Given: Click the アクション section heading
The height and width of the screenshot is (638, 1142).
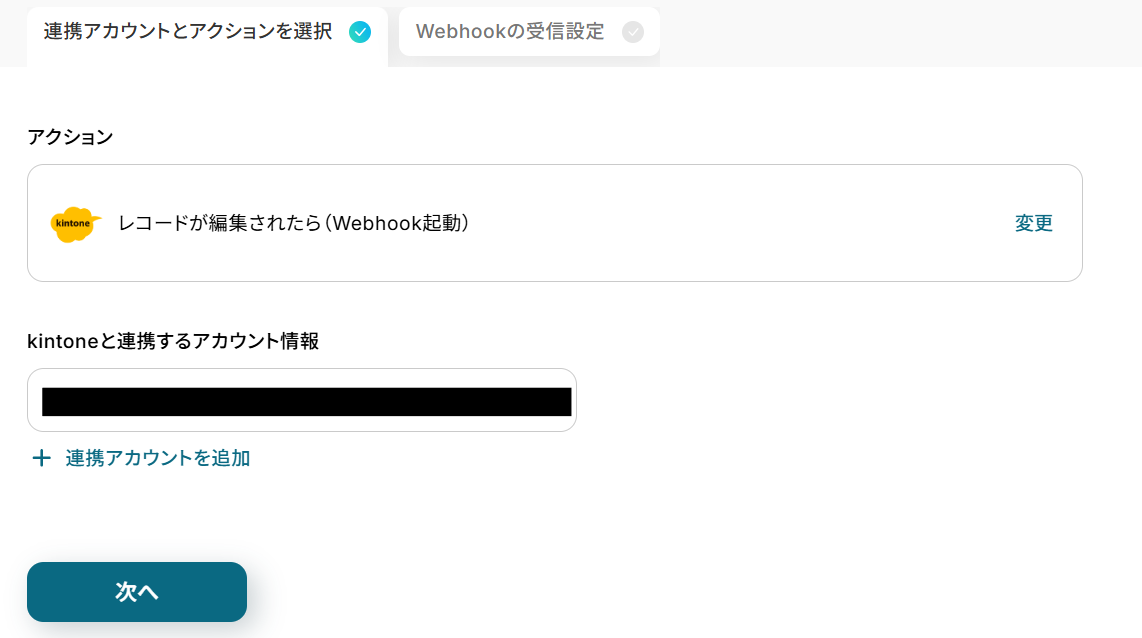Looking at the screenshot, I should click(70, 137).
